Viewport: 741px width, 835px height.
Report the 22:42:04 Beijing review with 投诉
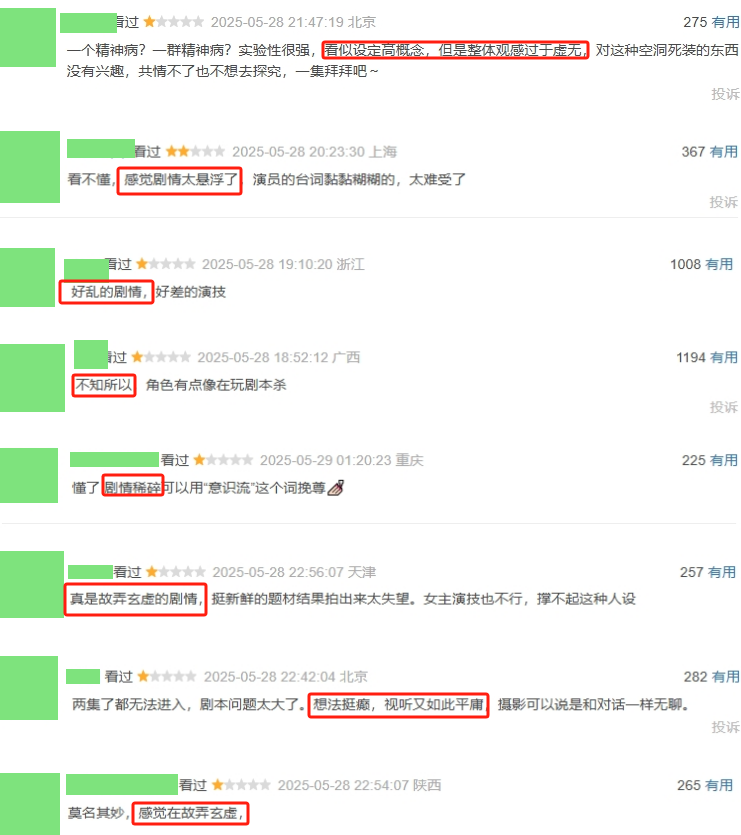click(726, 727)
